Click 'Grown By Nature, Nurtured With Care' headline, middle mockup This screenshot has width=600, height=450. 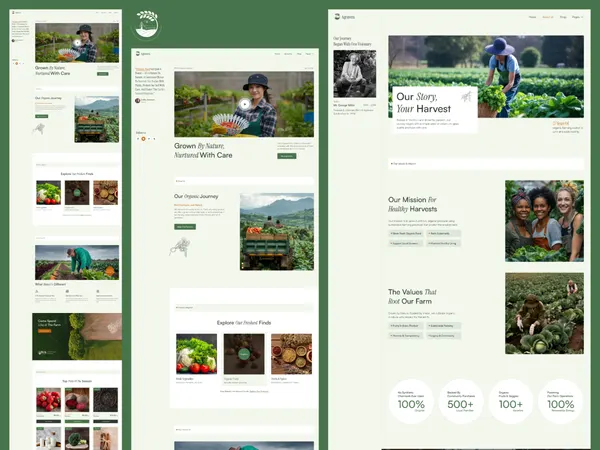coord(203,150)
